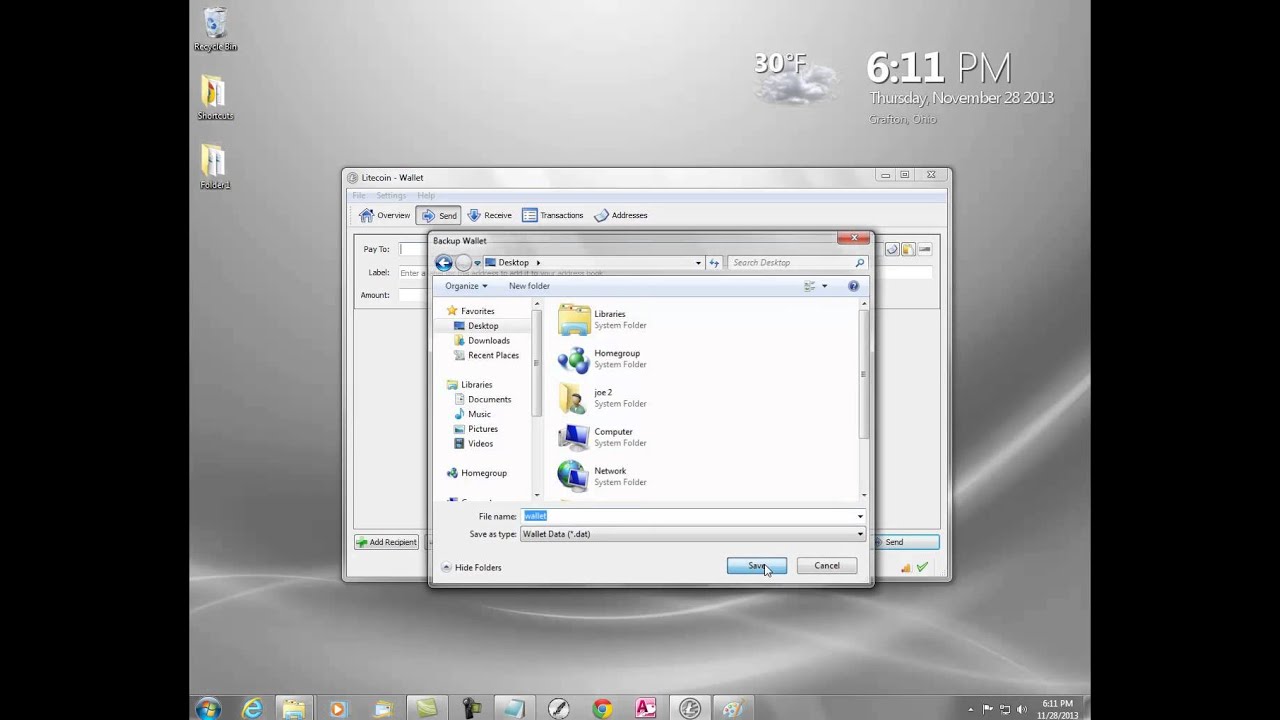
Task: Select Recent Places in Favorites
Action: click(x=486, y=355)
